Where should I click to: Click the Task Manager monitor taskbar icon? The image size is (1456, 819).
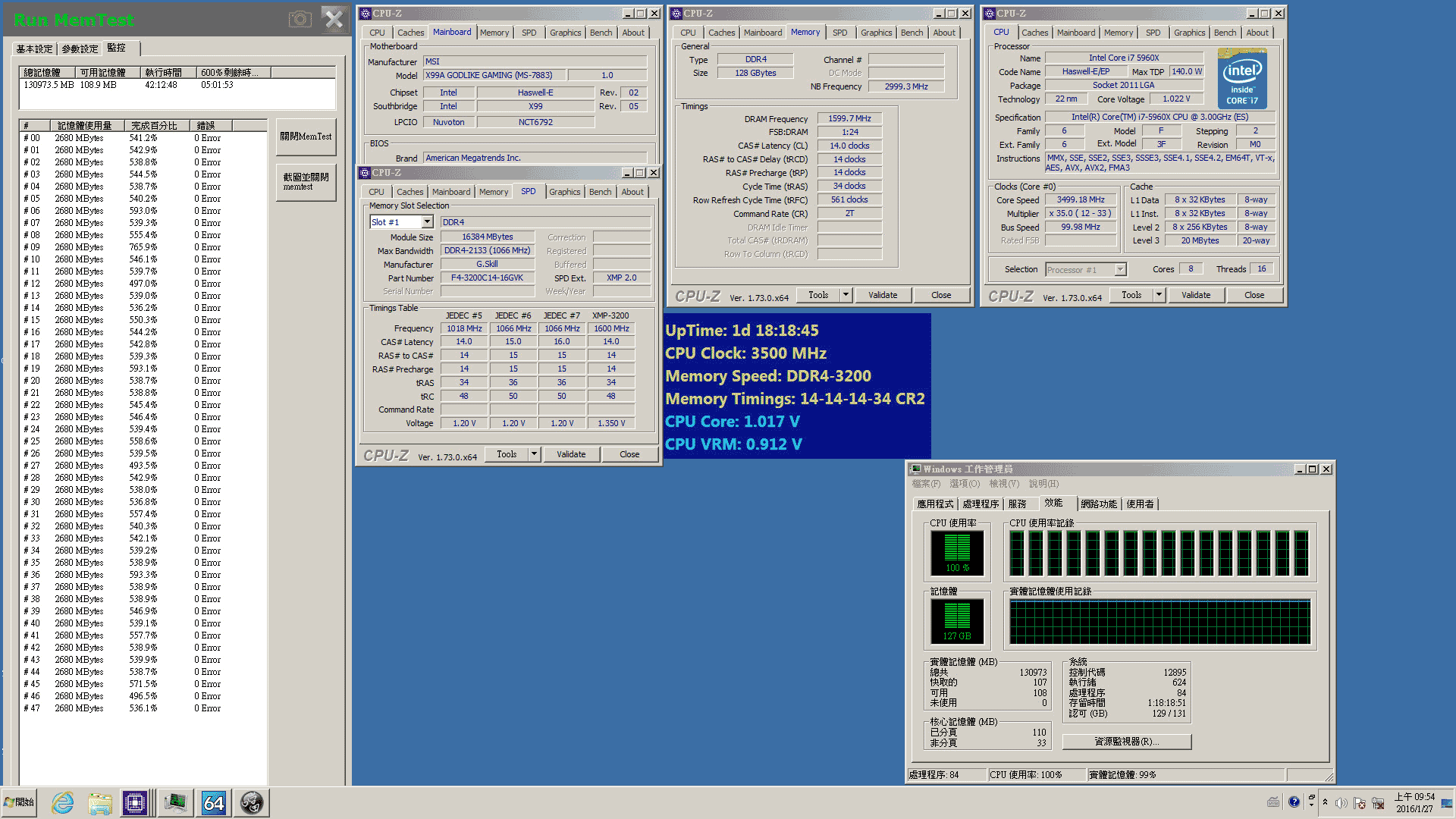(175, 802)
